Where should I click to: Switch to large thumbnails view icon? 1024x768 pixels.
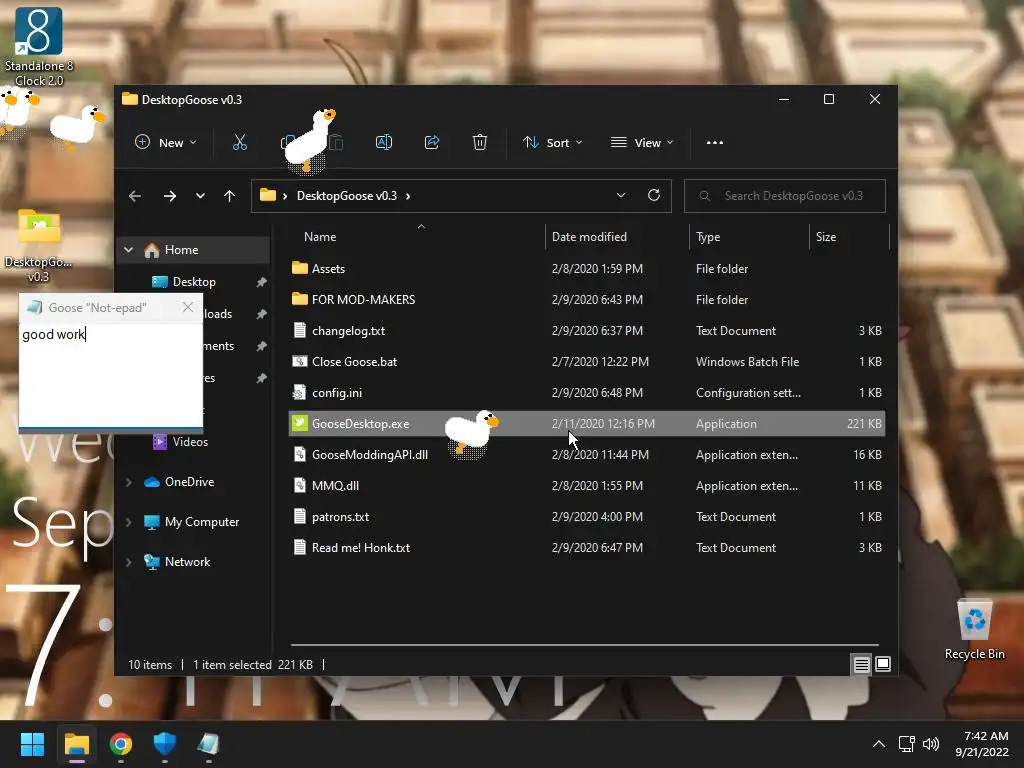(x=882, y=664)
